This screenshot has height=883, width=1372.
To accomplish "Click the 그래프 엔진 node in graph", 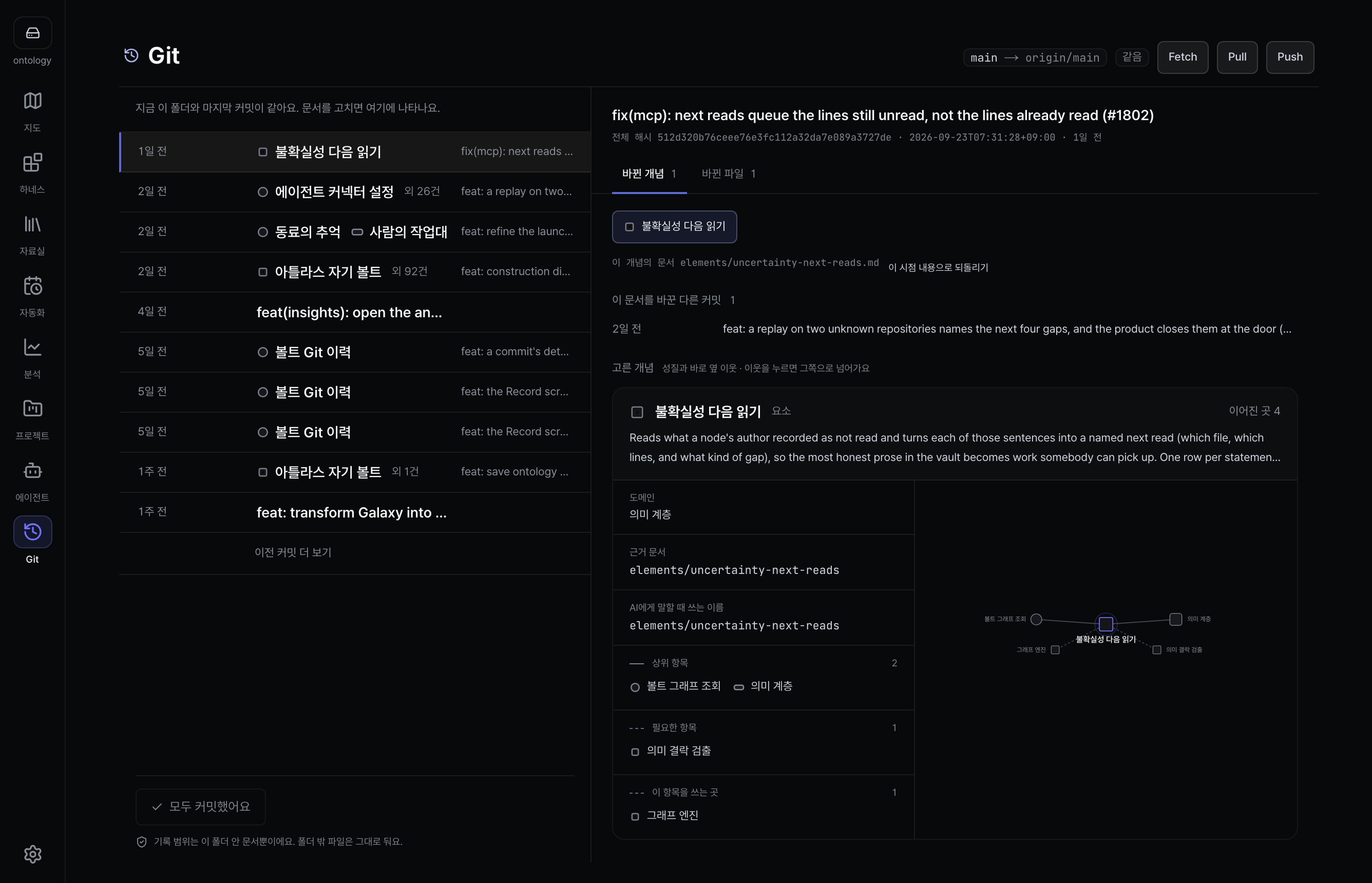I will (1055, 650).
